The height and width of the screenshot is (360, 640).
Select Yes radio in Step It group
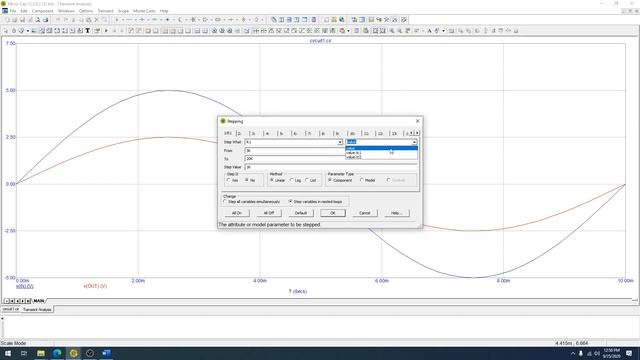232,180
